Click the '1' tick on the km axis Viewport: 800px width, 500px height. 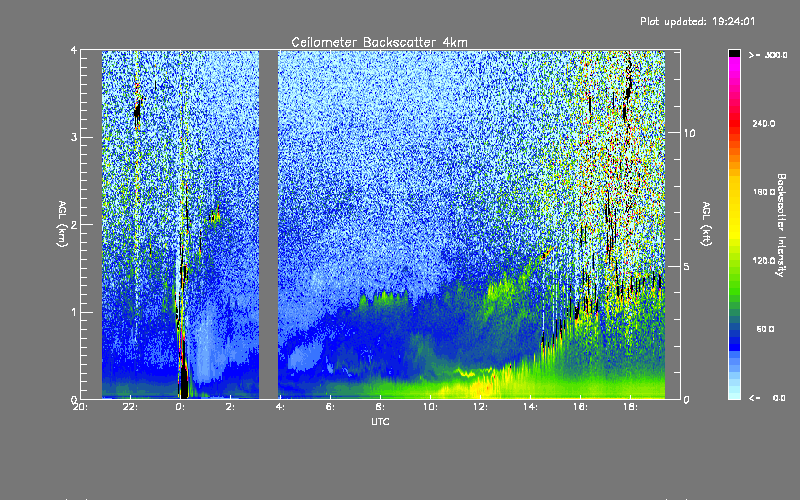(74, 312)
